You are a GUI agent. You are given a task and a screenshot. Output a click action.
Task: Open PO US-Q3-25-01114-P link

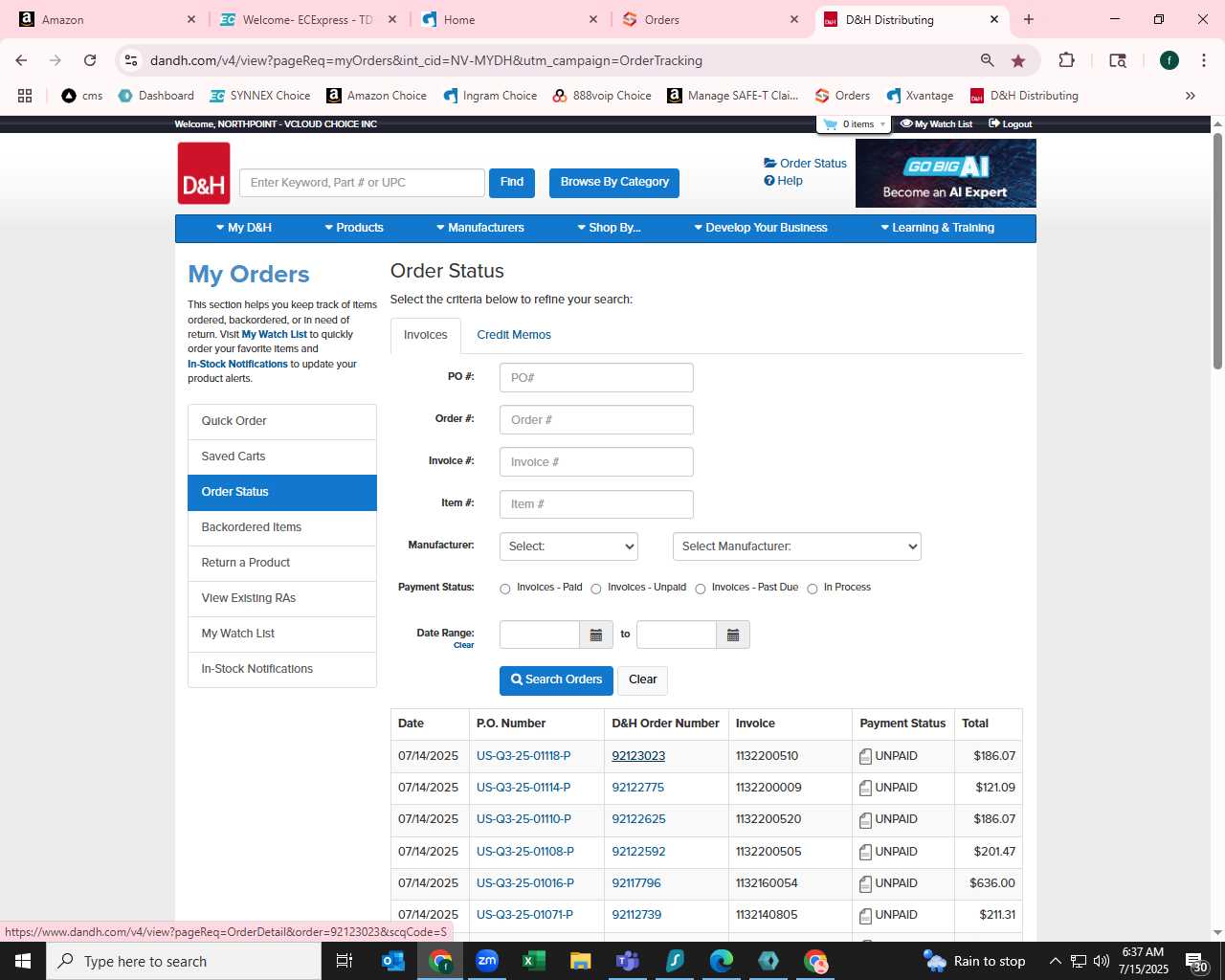tap(523, 788)
